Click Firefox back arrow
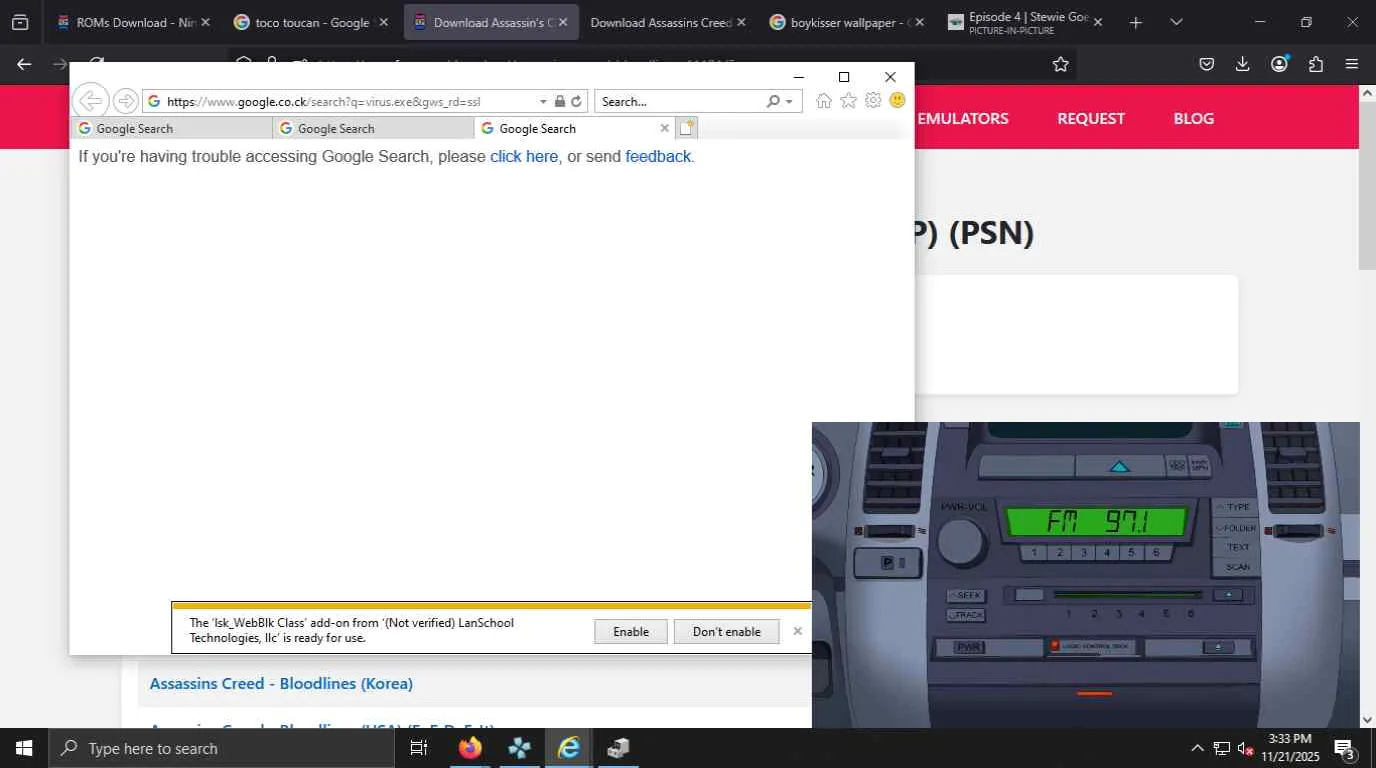Image resolution: width=1376 pixels, height=768 pixels. tap(24, 64)
